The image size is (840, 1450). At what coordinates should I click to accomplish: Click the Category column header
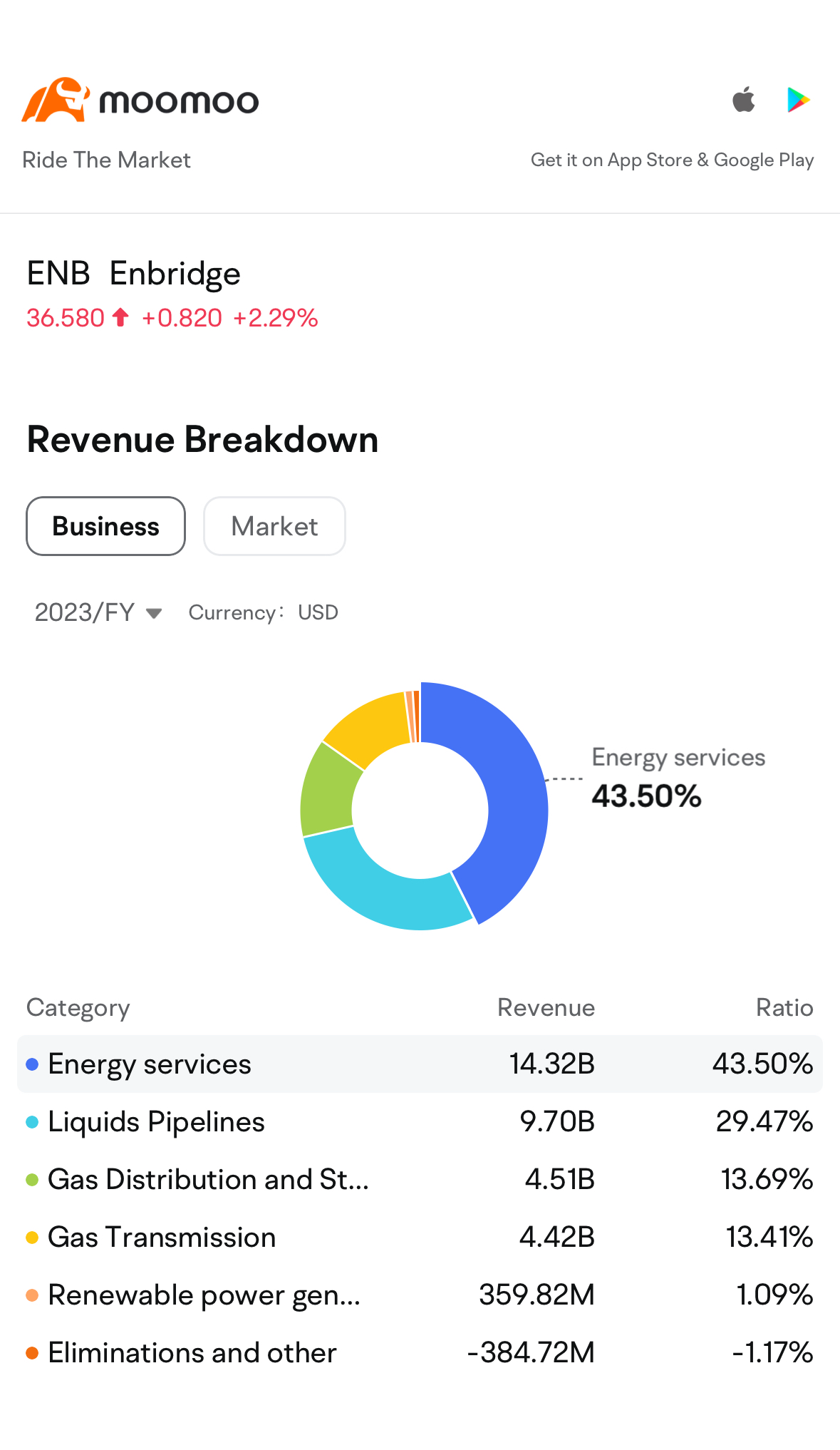point(78,1008)
